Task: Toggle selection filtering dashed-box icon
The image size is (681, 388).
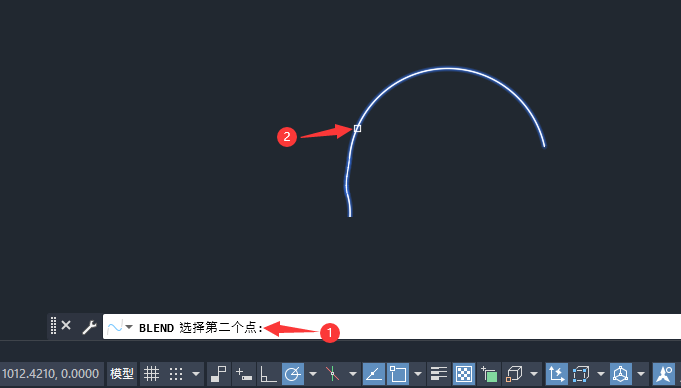Action: coord(581,374)
